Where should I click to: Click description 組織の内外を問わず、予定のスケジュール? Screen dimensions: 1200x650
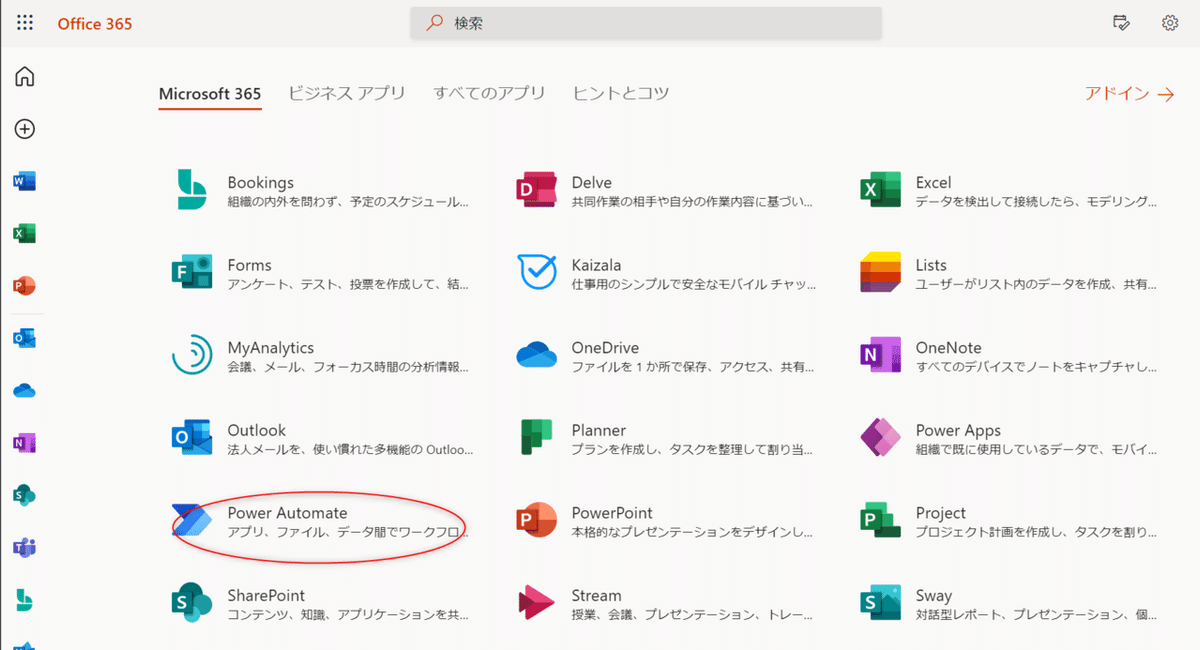click(x=349, y=201)
